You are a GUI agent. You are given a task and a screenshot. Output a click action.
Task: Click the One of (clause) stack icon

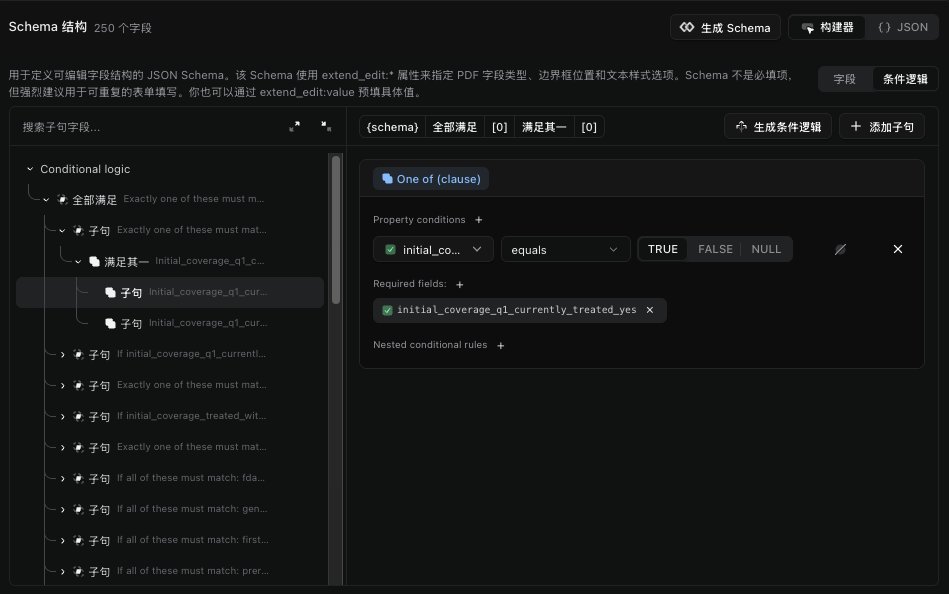tap(387, 179)
